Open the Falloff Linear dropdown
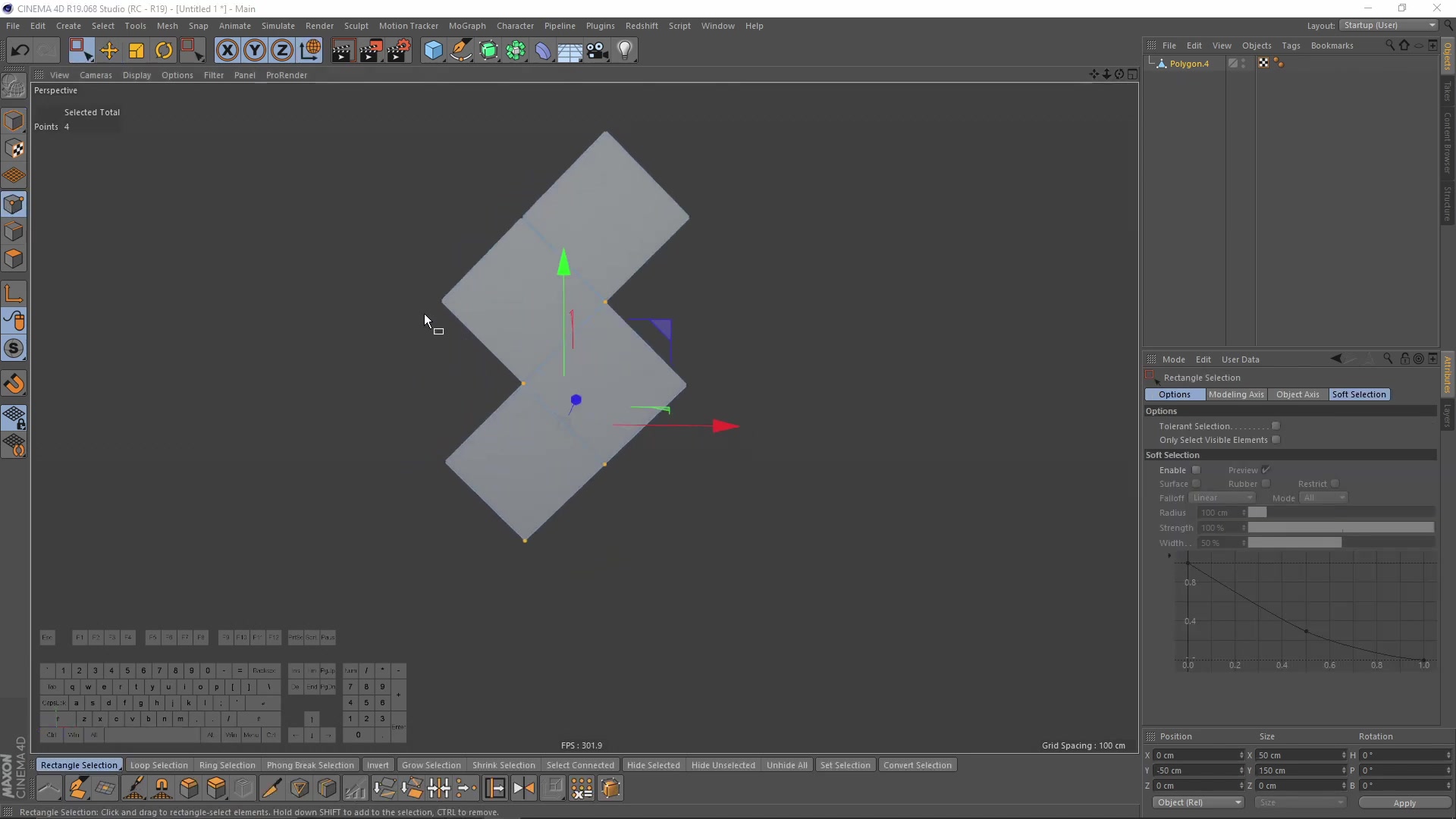The width and height of the screenshot is (1456, 819). click(1222, 498)
